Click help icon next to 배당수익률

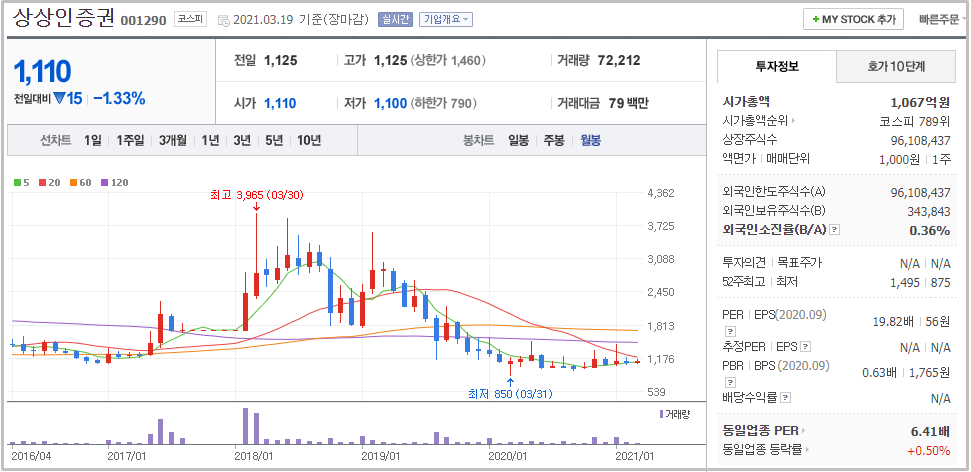(786, 398)
